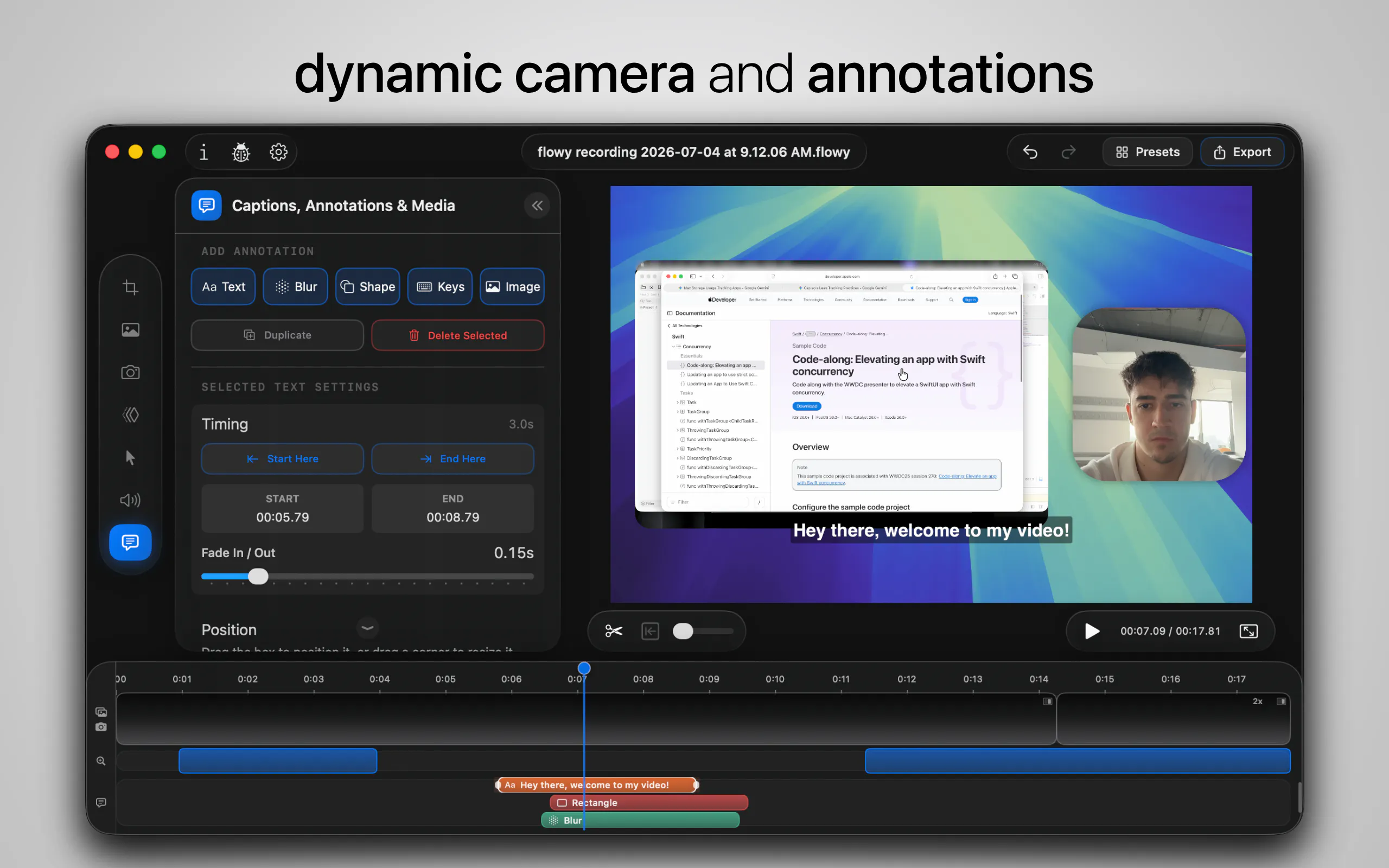Click the caption text in the preview

tap(931, 531)
